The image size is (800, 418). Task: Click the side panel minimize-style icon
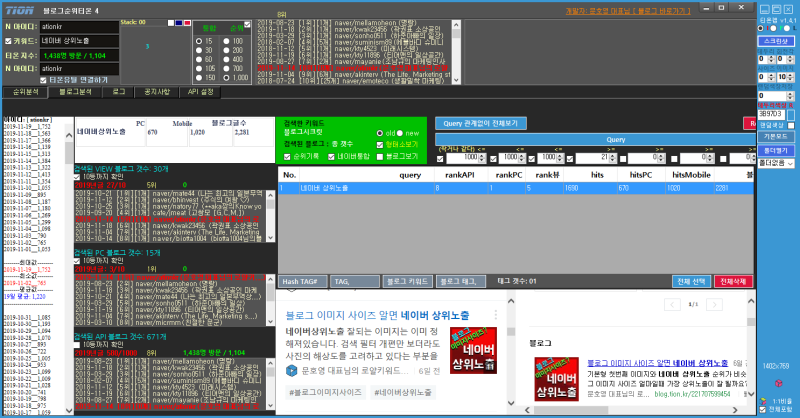pos(764,9)
